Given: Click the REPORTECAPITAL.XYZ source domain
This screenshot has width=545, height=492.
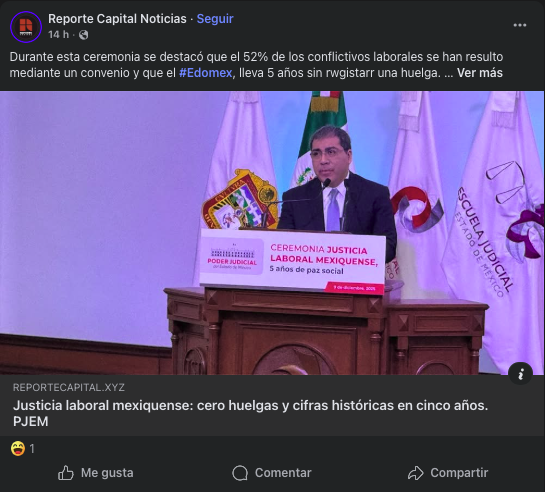Looking at the screenshot, I should pyautogui.click(x=69, y=387).
